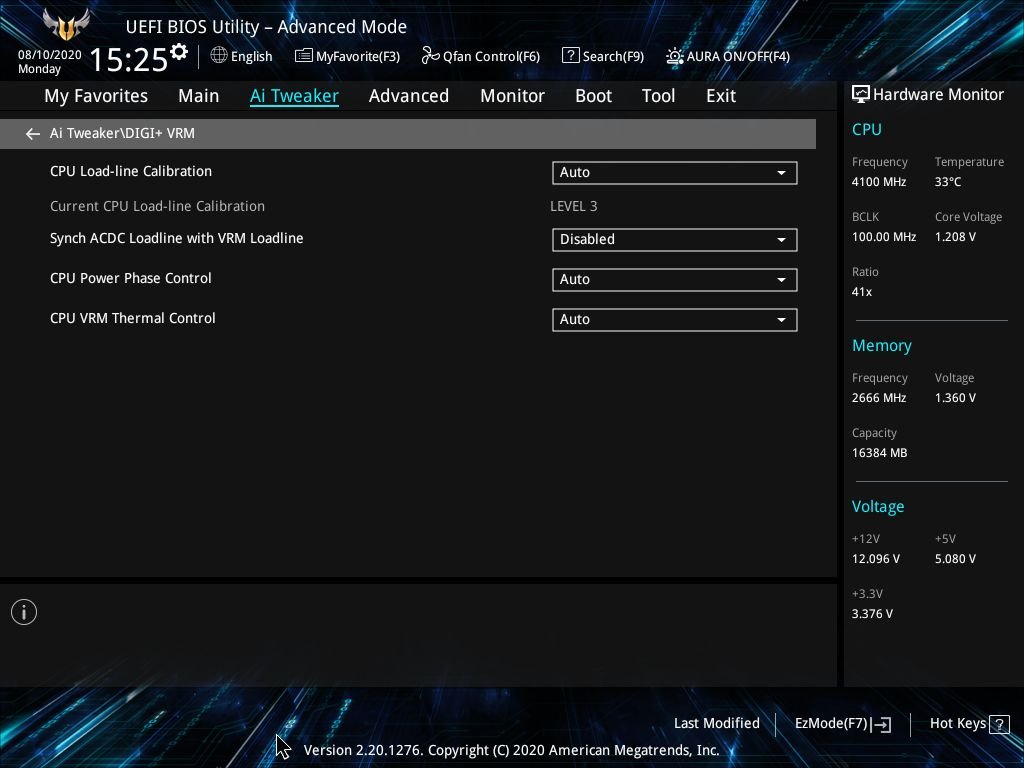The width and height of the screenshot is (1024, 768).
Task: Select CPU Power Phase Control label
Action: [131, 278]
